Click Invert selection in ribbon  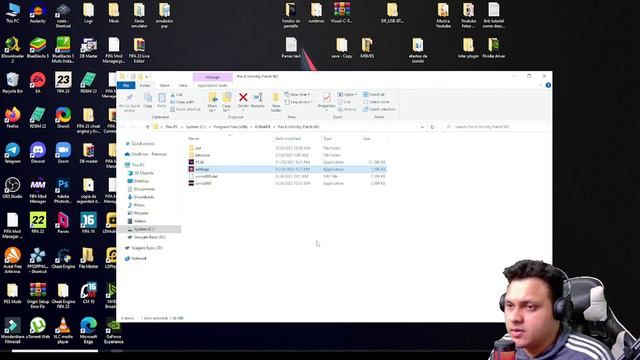[x=379, y=109]
